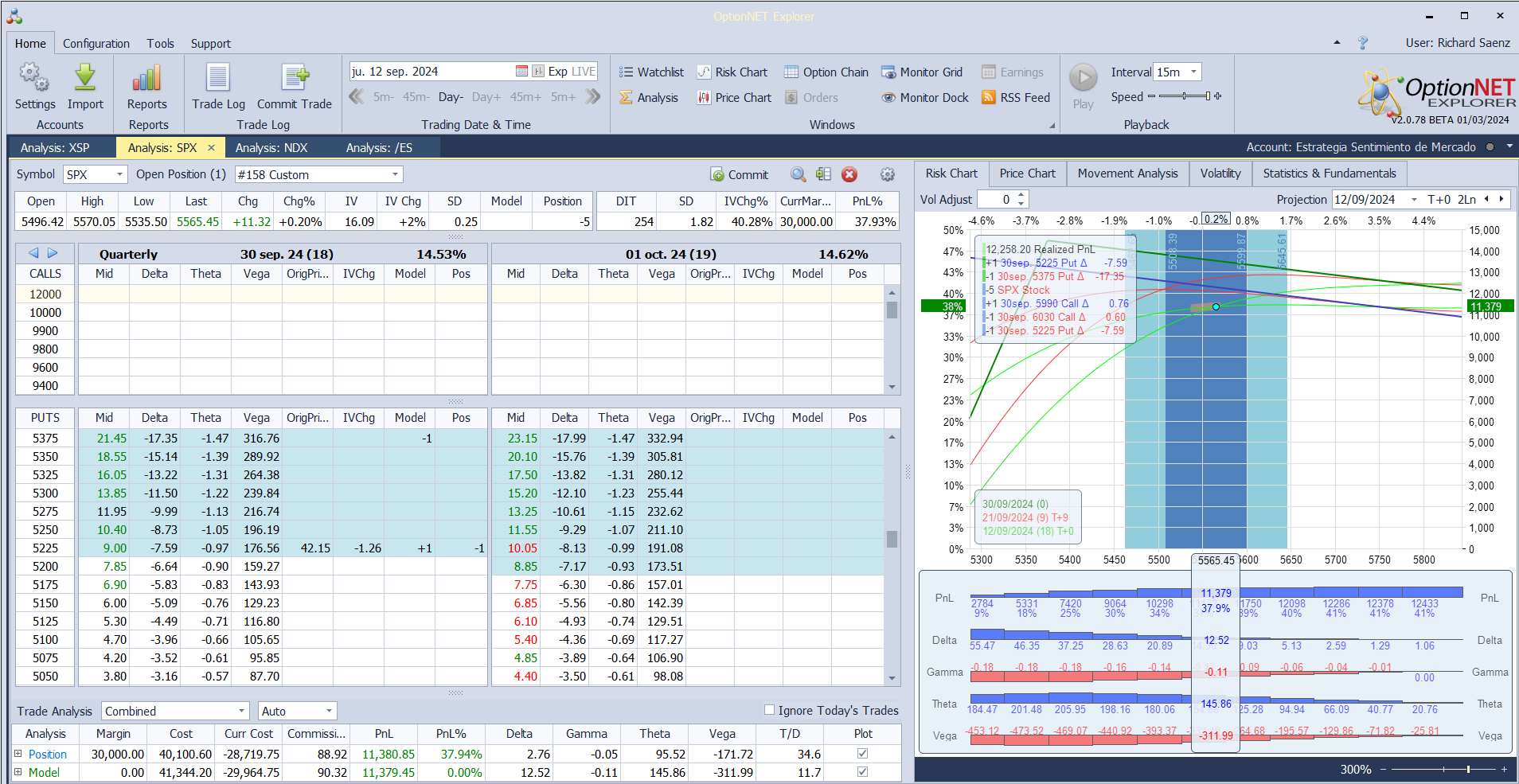The height and width of the screenshot is (784, 1519).
Task: Open the Settings gear icon
Action: 34,79
